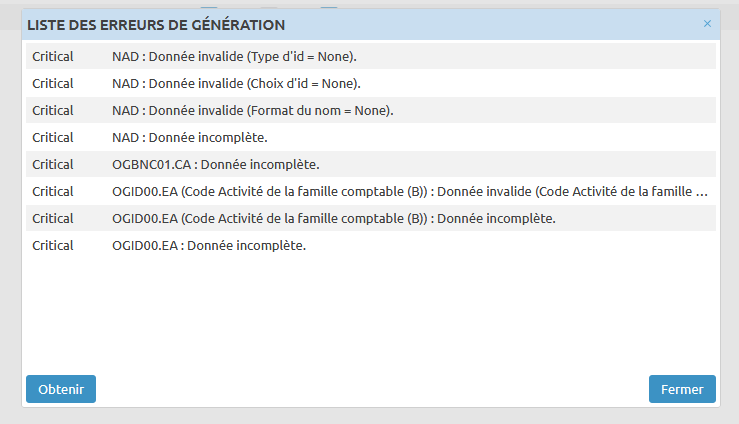
Task: Select the NAD "Choix d'id = None" error
Action: (x=237, y=83)
